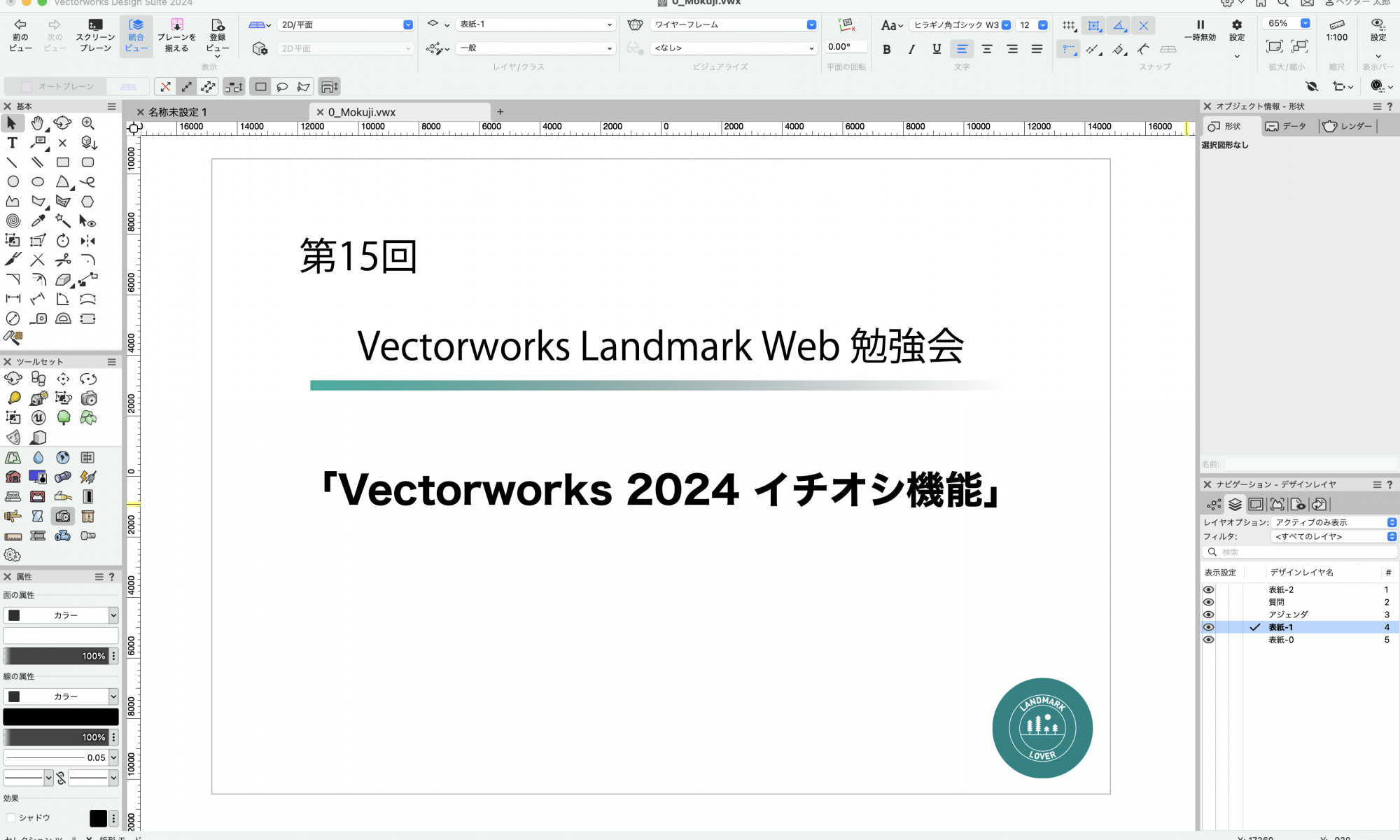Select the Rounded Rectangle tool
The width and height of the screenshot is (1400, 840).
pyautogui.click(x=87, y=162)
